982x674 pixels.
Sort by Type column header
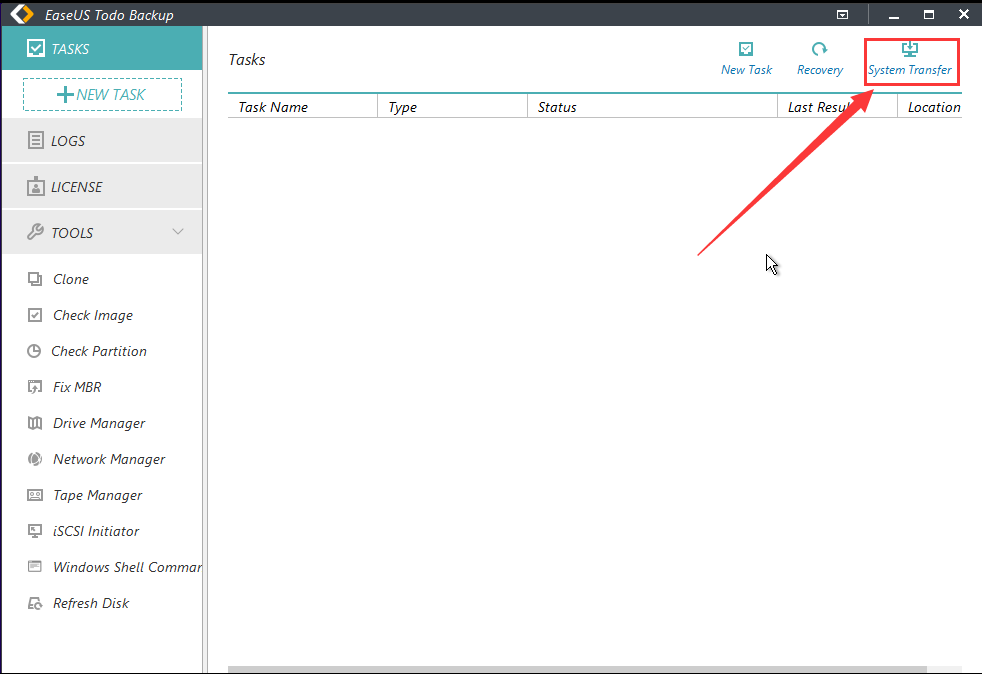point(453,106)
